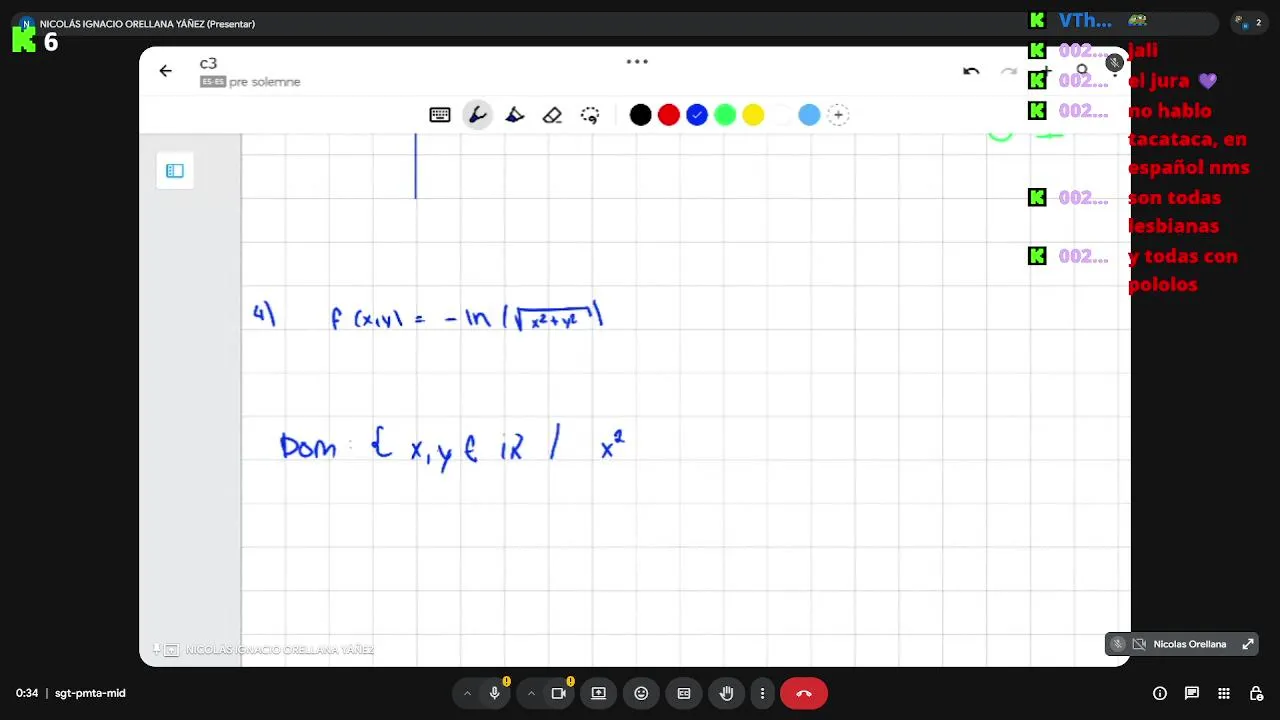Screen dimensions: 1280x720
Task: Pick the light blue pen color
Action: pyautogui.click(x=809, y=115)
